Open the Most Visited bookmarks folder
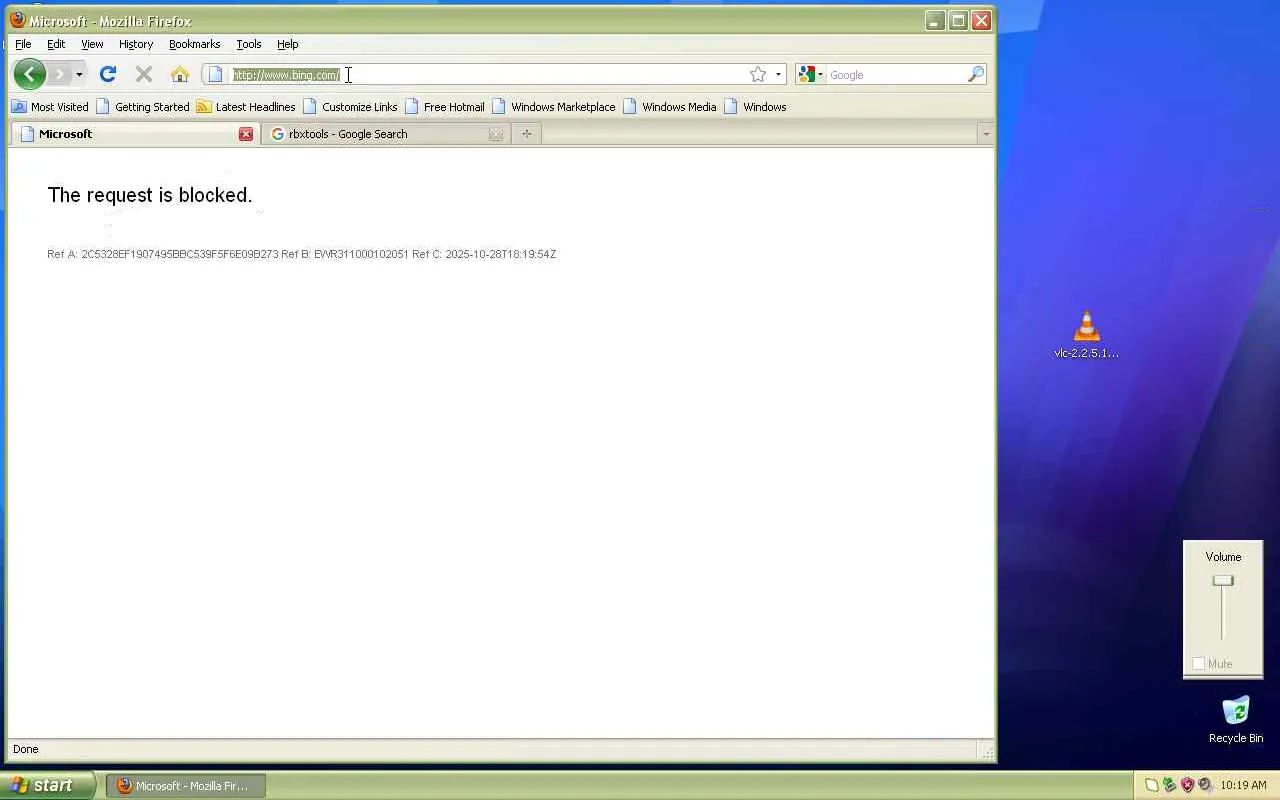This screenshot has height=800, width=1280. (50, 106)
